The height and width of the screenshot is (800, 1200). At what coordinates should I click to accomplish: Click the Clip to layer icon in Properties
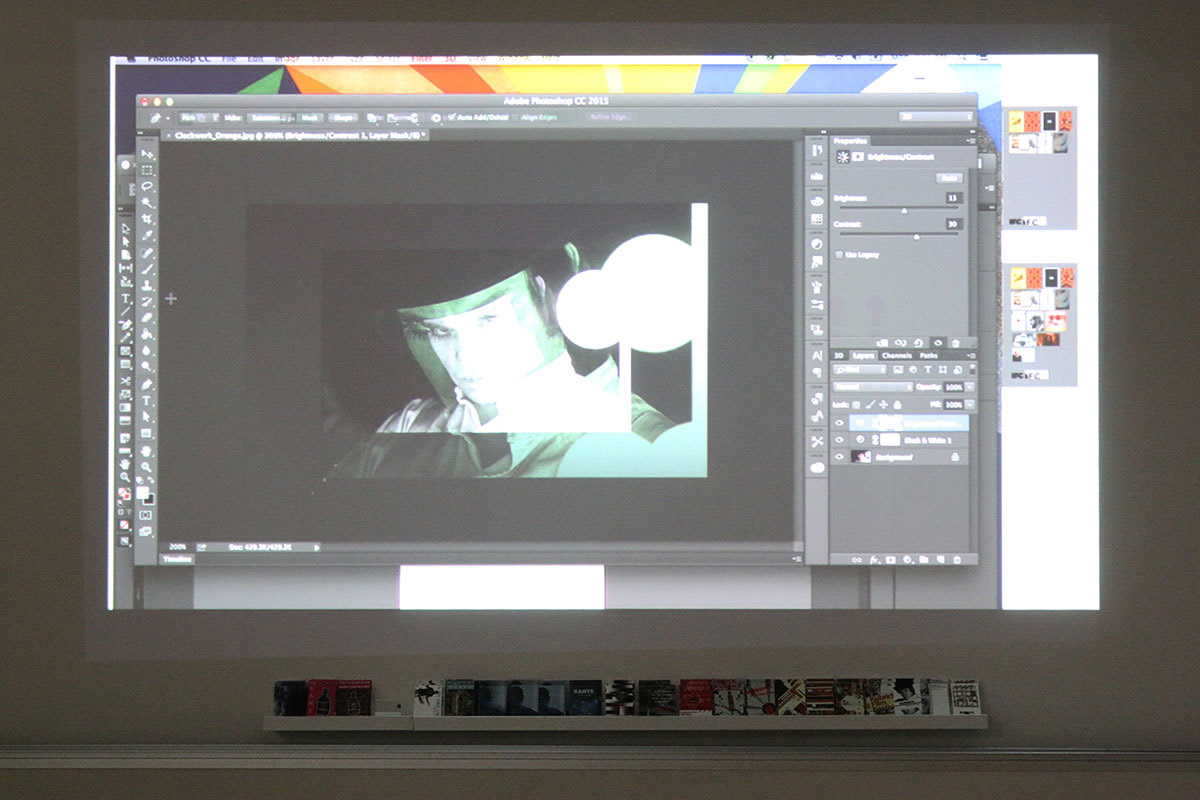tap(883, 342)
